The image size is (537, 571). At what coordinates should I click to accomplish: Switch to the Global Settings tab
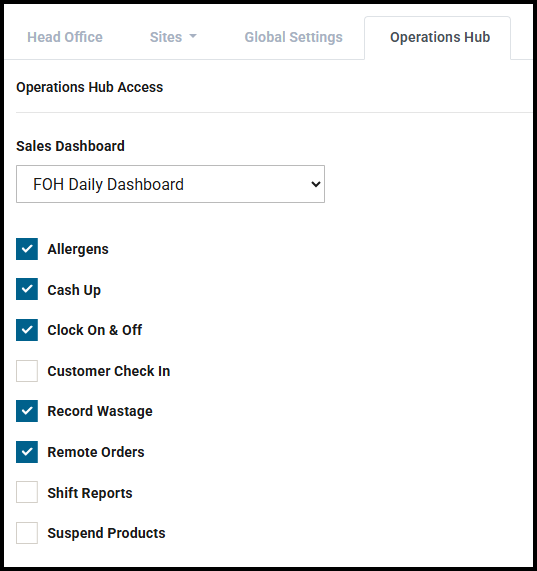293,37
